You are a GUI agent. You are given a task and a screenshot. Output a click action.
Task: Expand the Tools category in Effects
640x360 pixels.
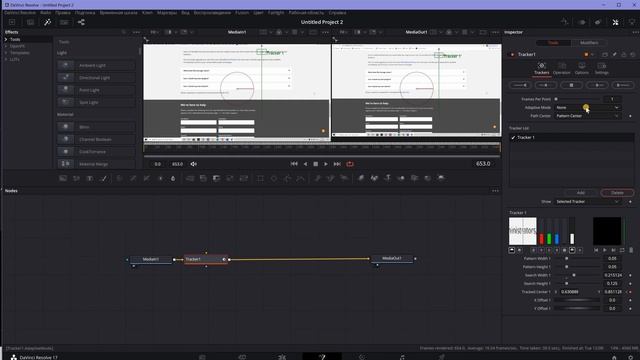(x=6, y=40)
